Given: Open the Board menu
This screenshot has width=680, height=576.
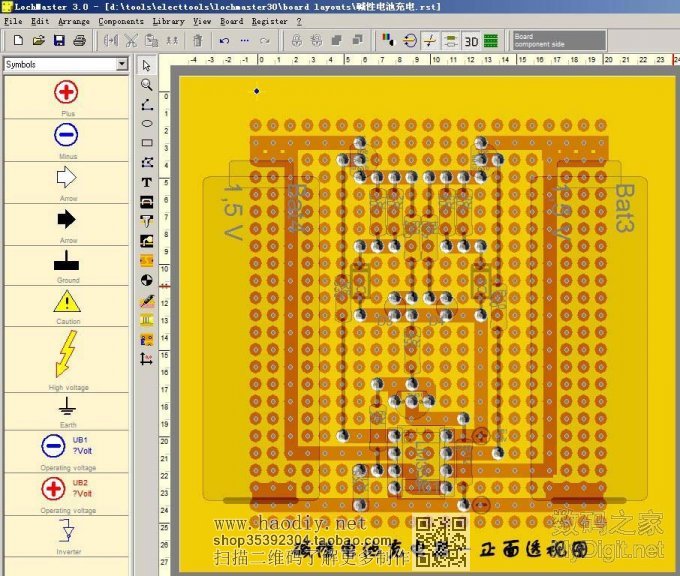Looking at the screenshot, I should coord(231,21).
